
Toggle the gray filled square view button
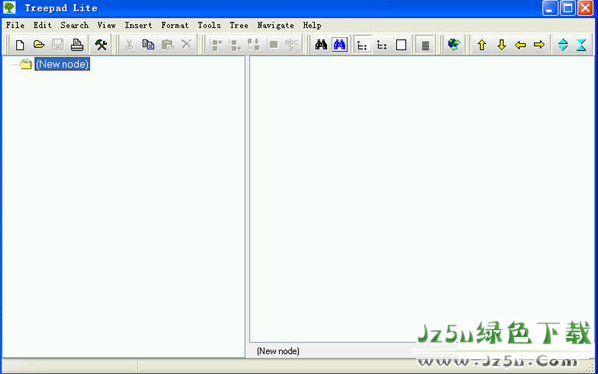coord(425,45)
